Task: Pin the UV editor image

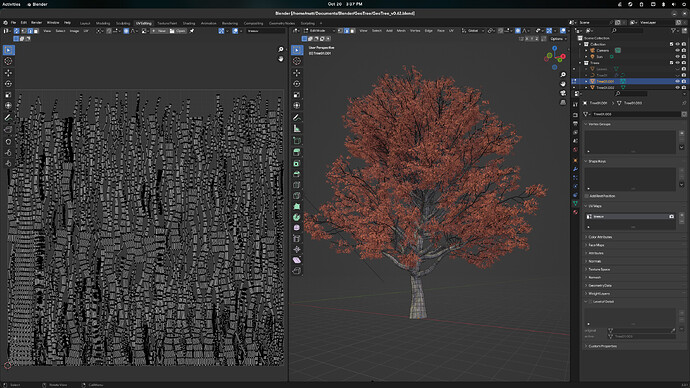Action: pyautogui.click(x=192, y=31)
